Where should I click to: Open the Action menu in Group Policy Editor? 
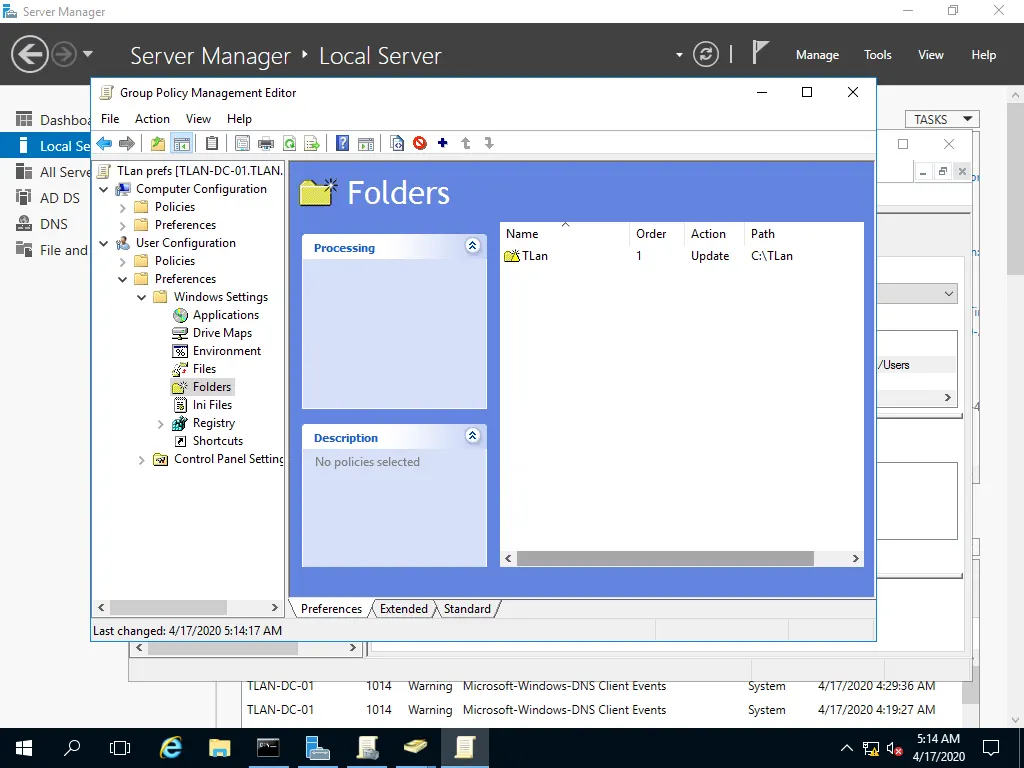click(x=152, y=119)
